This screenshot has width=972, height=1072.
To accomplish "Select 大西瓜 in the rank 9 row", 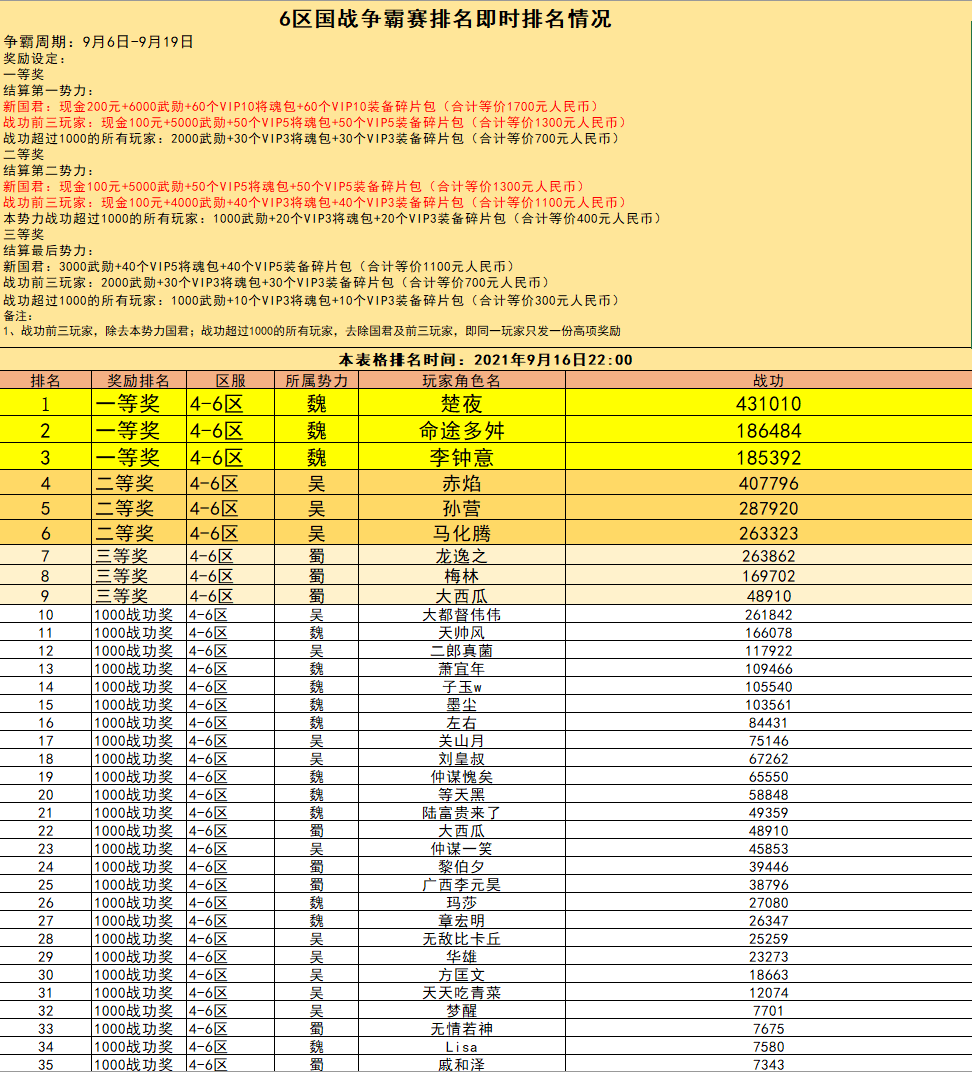I will click(x=461, y=595).
